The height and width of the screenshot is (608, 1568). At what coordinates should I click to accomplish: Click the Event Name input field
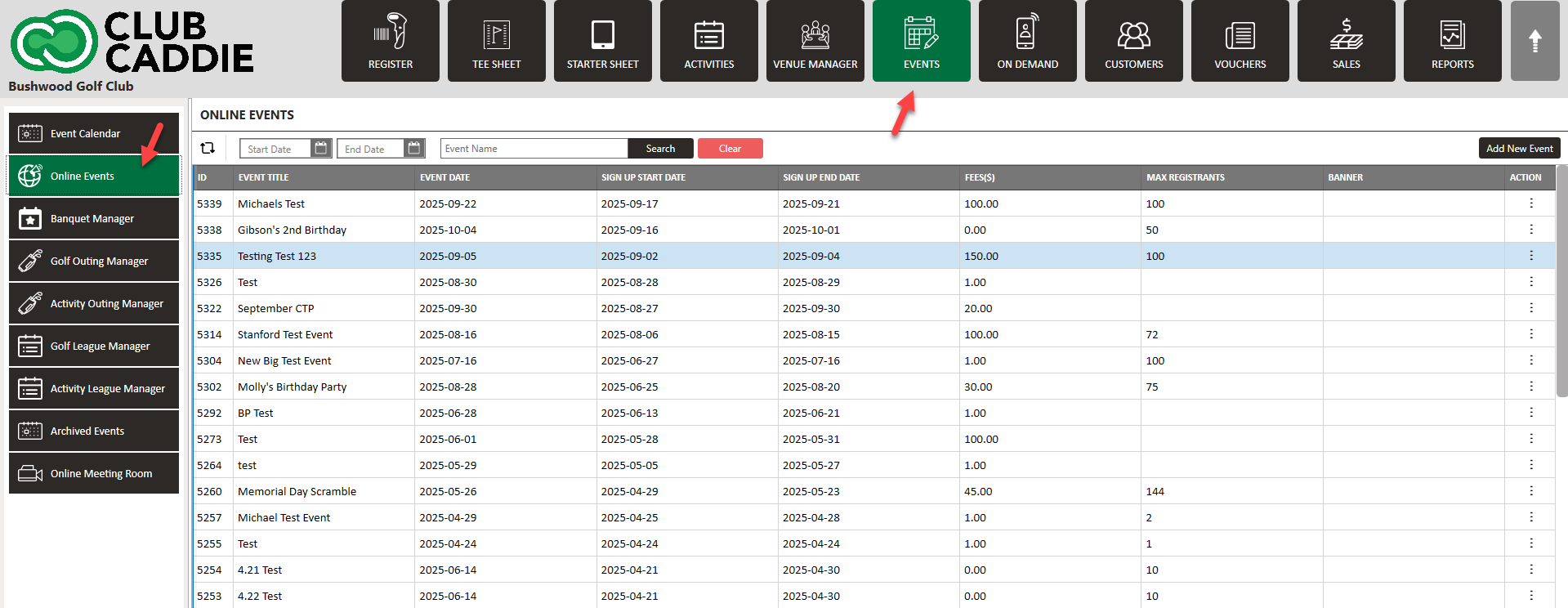click(x=534, y=148)
